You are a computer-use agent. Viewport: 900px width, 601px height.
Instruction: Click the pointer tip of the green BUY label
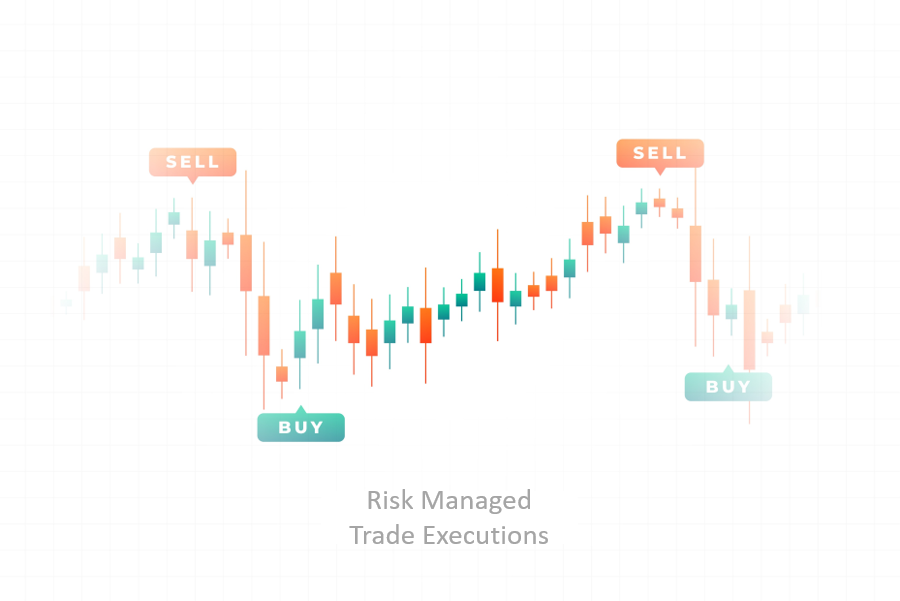tap(301, 408)
